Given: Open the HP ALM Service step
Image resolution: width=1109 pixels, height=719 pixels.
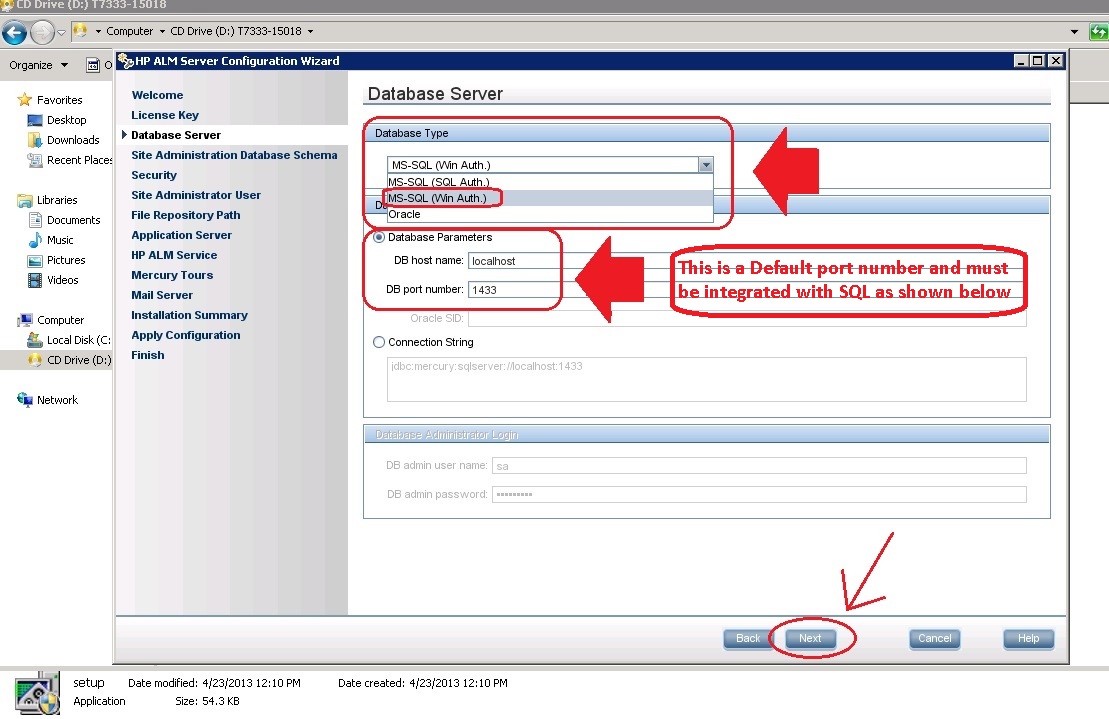Looking at the screenshot, I should 174,255.
